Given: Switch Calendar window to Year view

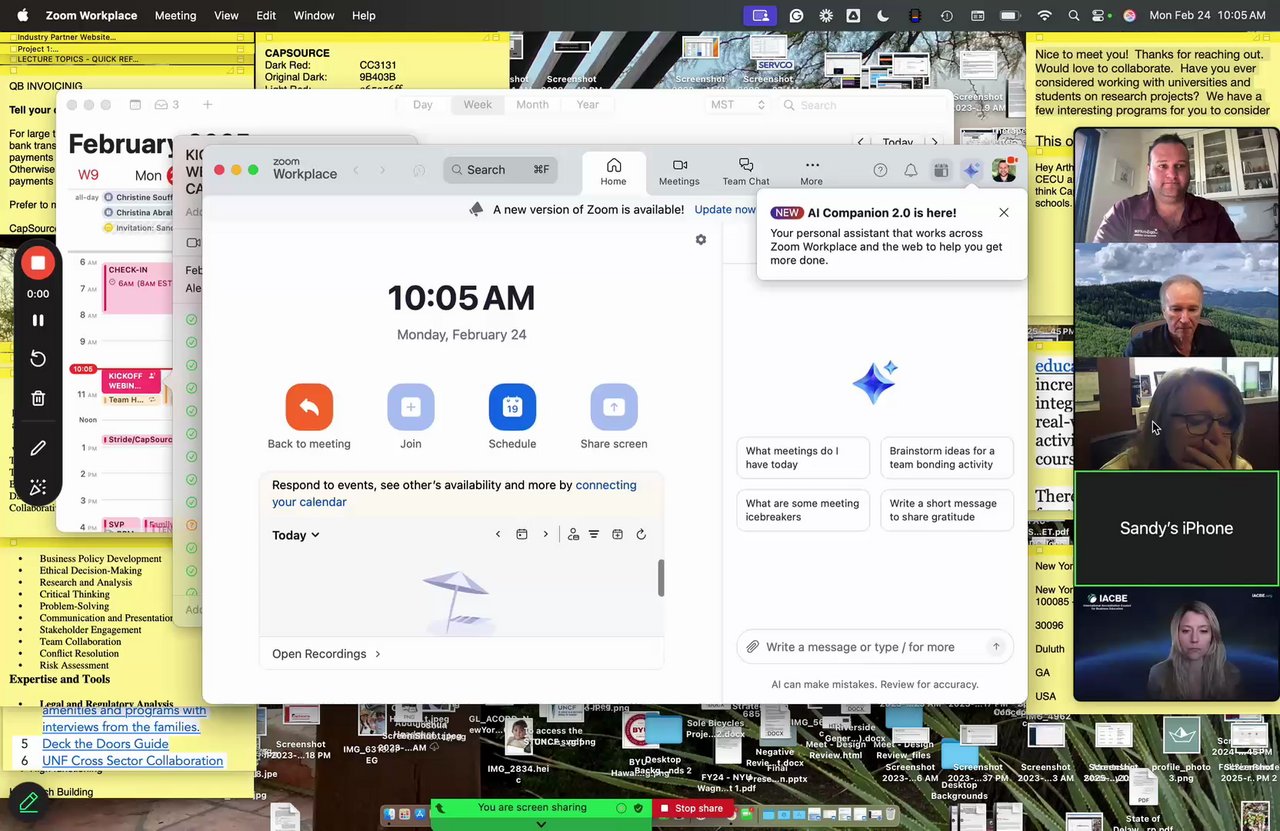Looking at the screenshot, I should point(588,105).
